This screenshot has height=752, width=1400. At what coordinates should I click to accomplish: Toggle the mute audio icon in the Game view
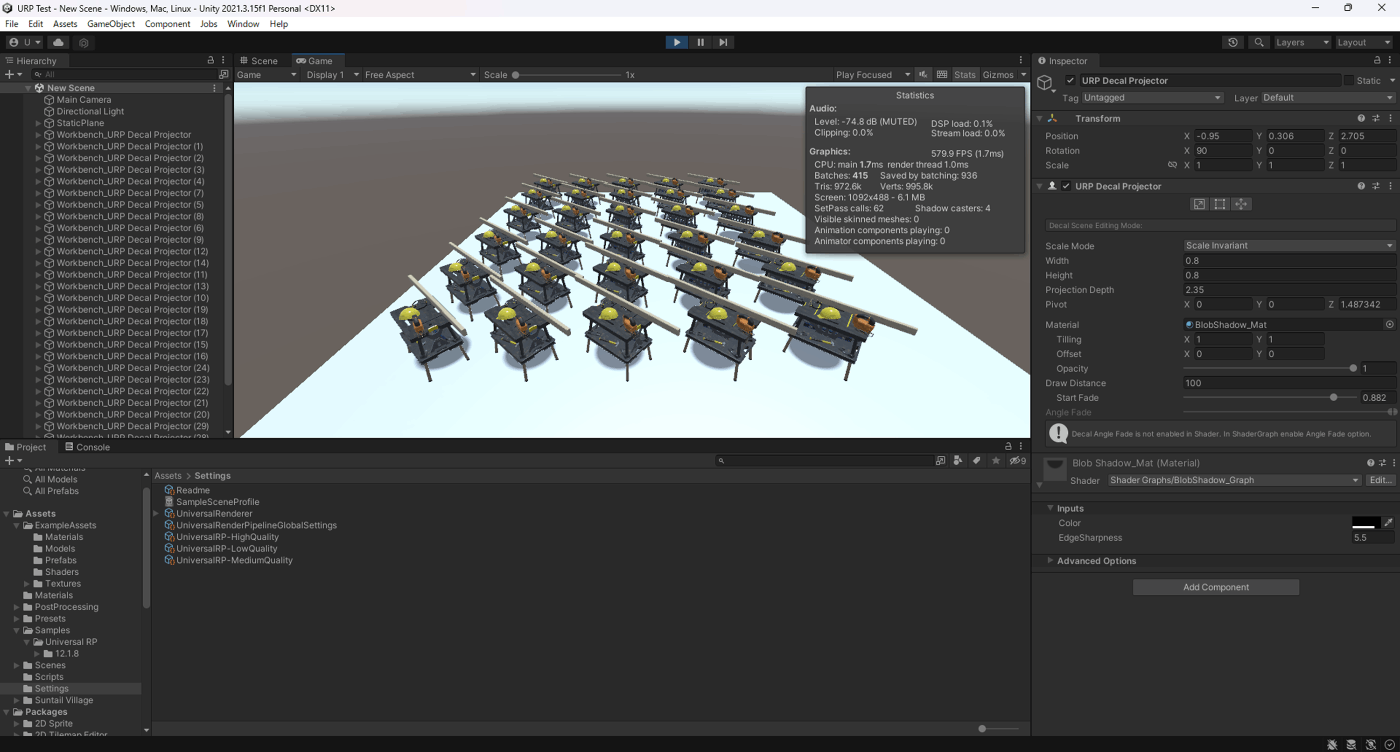(924, 75)
